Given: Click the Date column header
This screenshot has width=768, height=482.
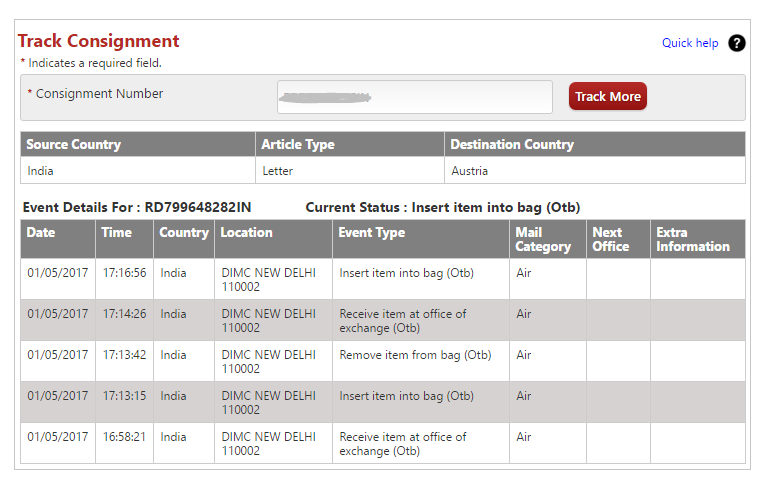Looking at the screenshot, I should click(41, 233).
